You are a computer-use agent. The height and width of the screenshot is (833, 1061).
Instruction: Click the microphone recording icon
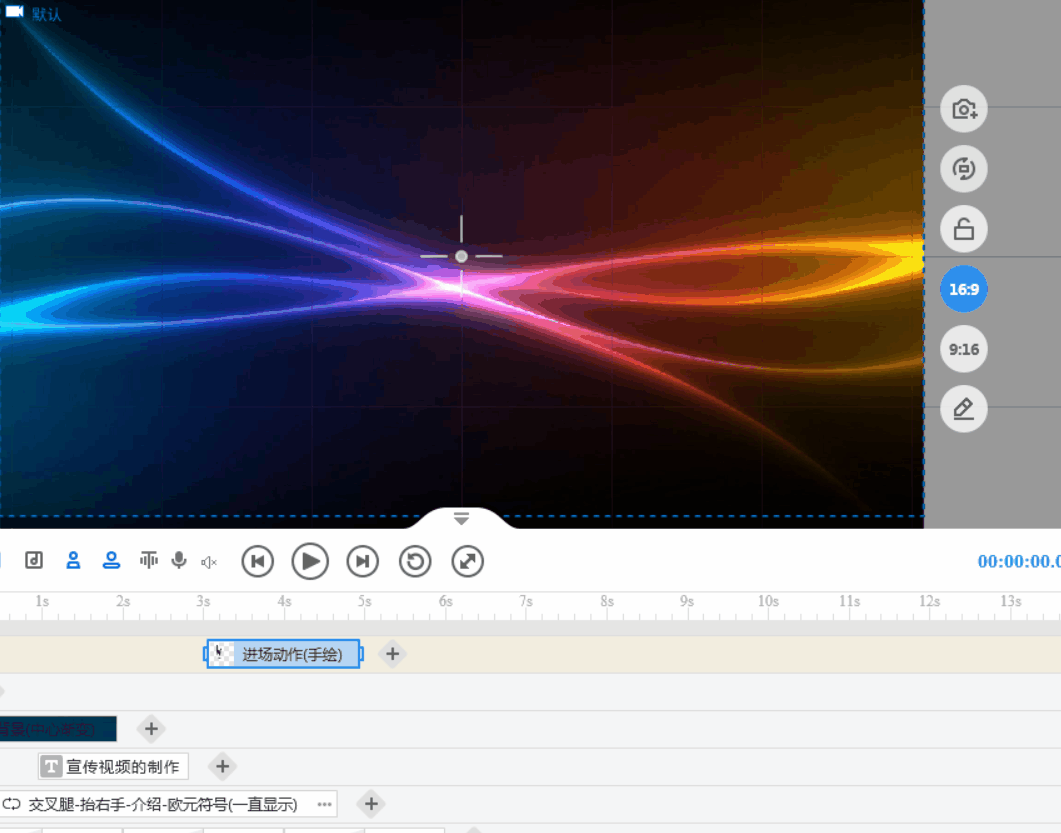tap(179, 560)
